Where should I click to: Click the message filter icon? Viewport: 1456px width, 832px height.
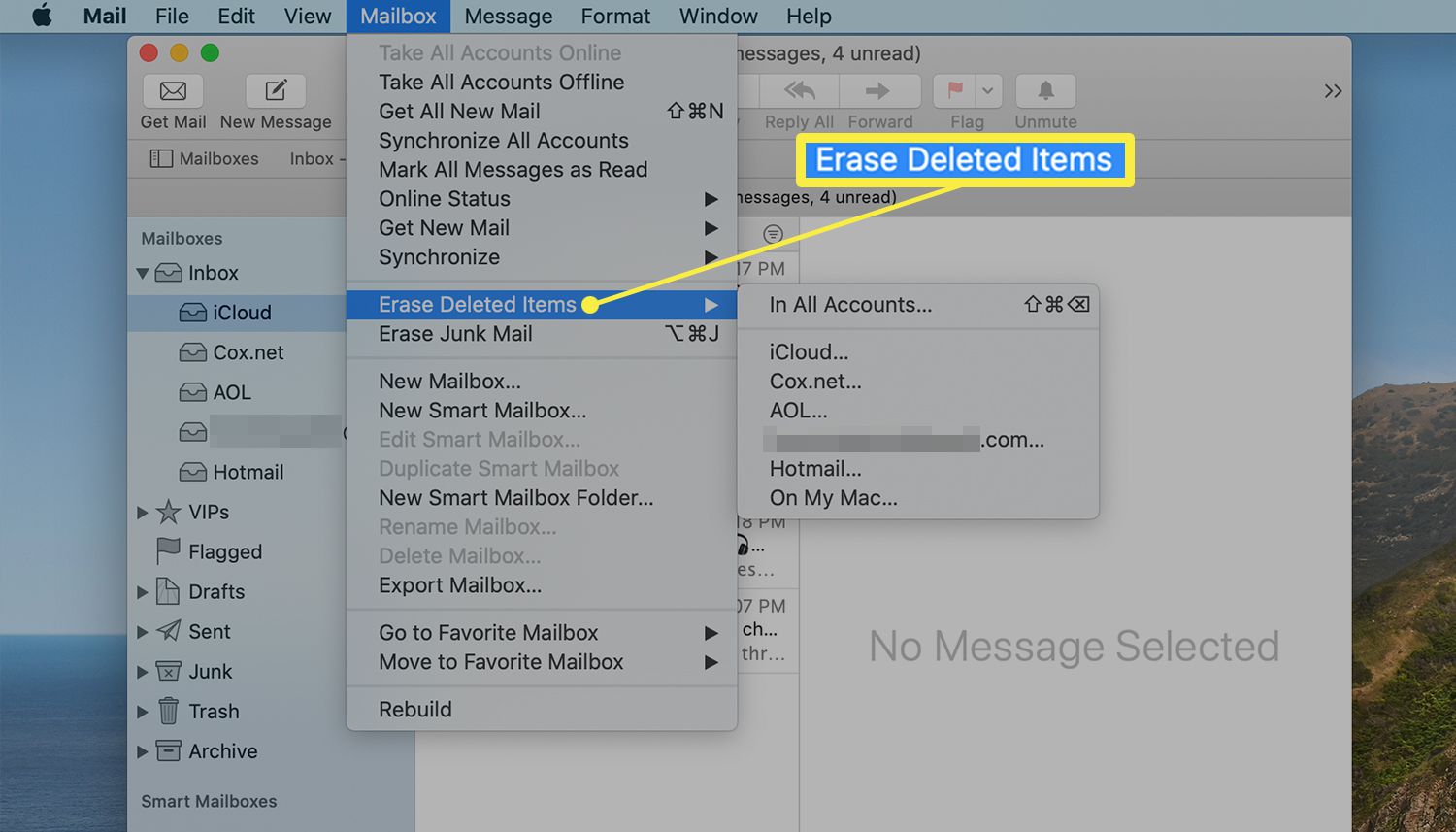[x=773, y=234]
